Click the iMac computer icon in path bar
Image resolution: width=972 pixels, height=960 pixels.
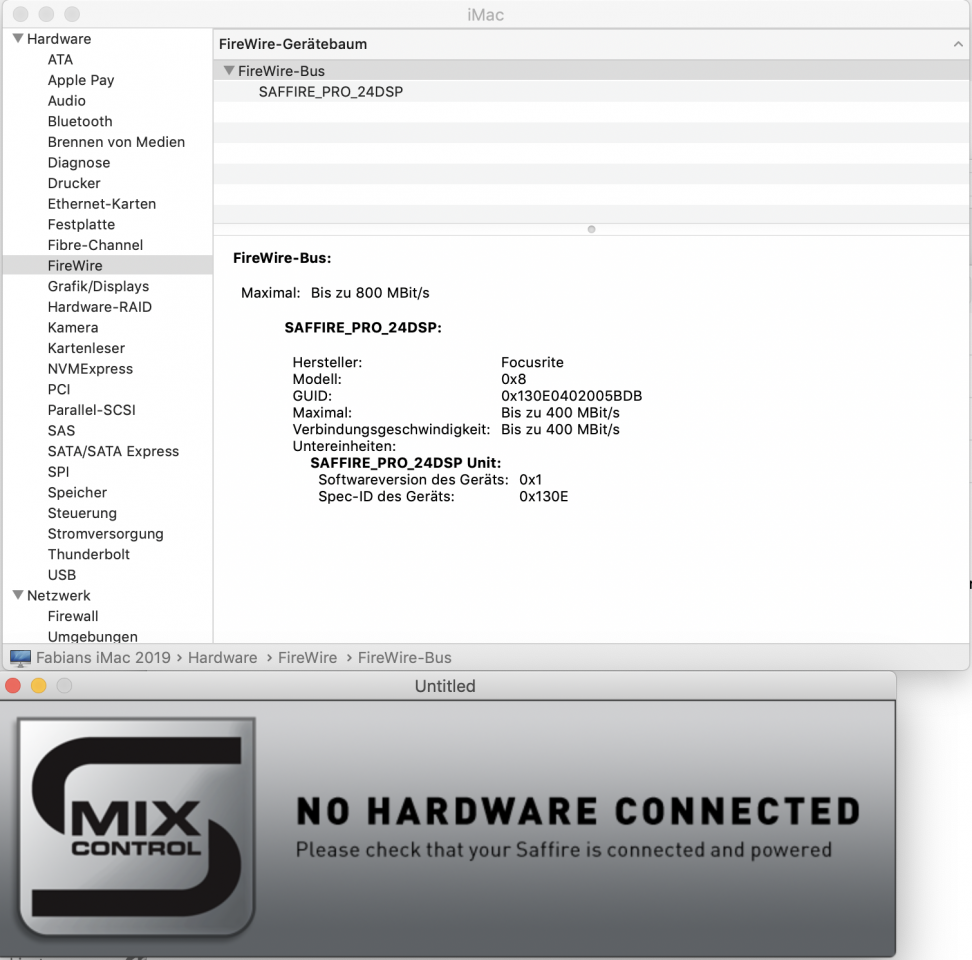[x=20, y=658]
